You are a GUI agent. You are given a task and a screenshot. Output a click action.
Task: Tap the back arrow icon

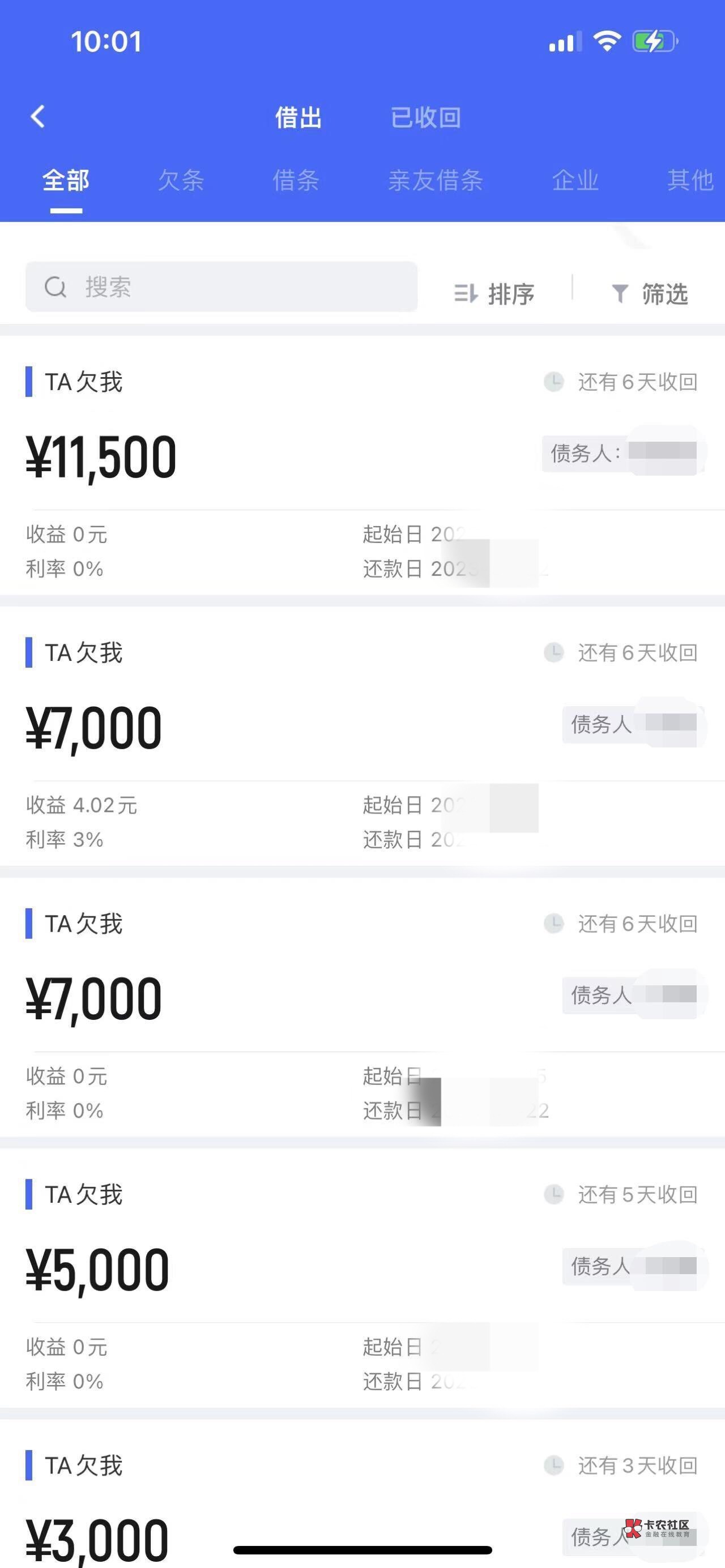coord(38,116)
